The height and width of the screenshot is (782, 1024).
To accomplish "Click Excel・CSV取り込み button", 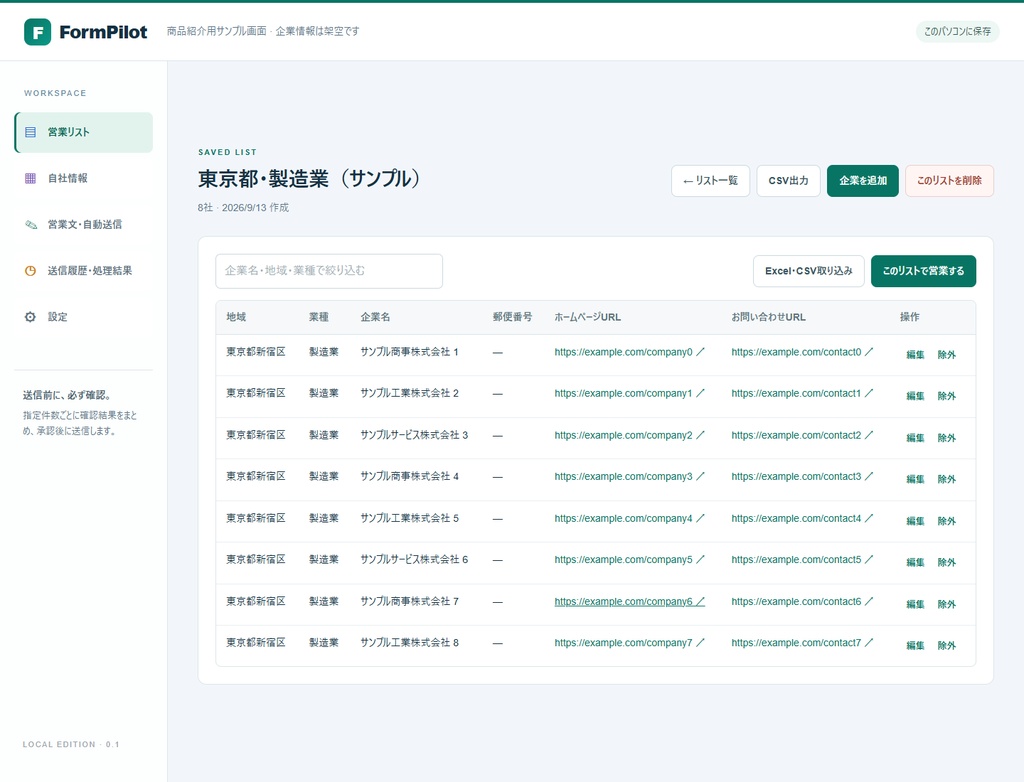I will tap(808, 271).
